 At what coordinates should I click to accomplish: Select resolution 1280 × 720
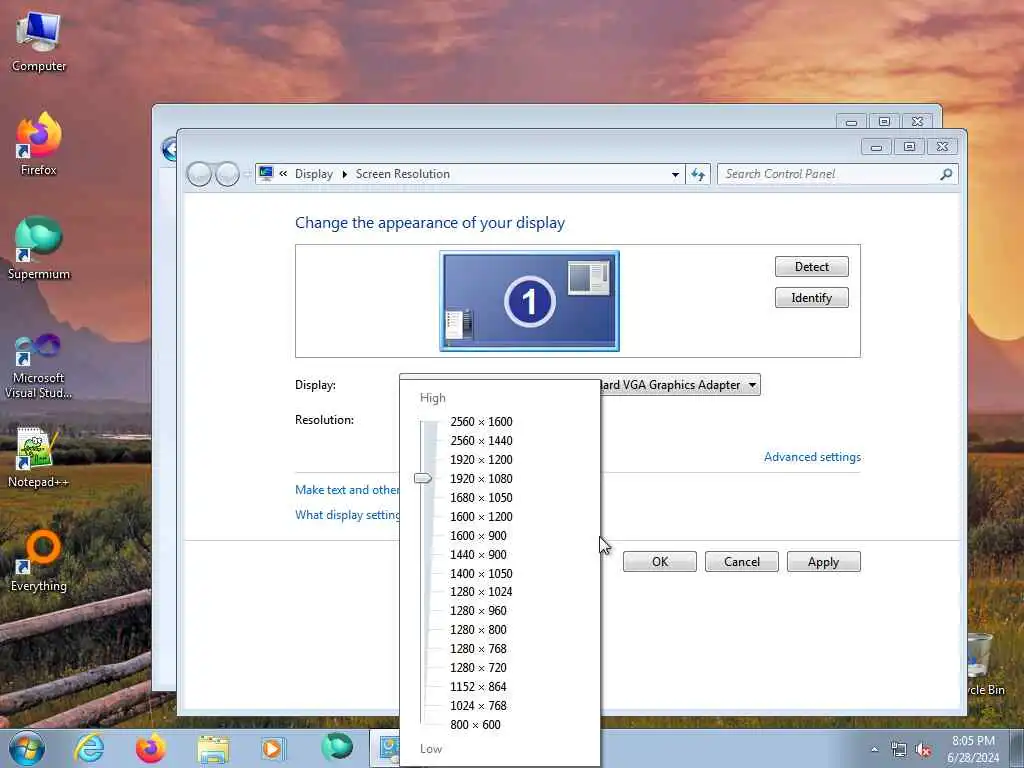478,667
